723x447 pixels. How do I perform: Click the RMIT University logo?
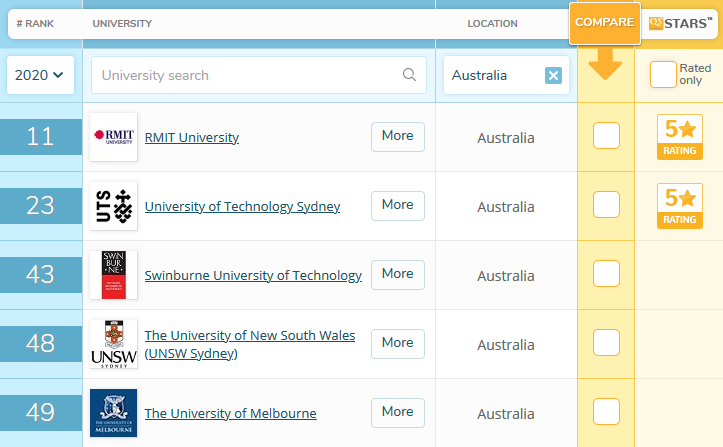pos(113,137)
